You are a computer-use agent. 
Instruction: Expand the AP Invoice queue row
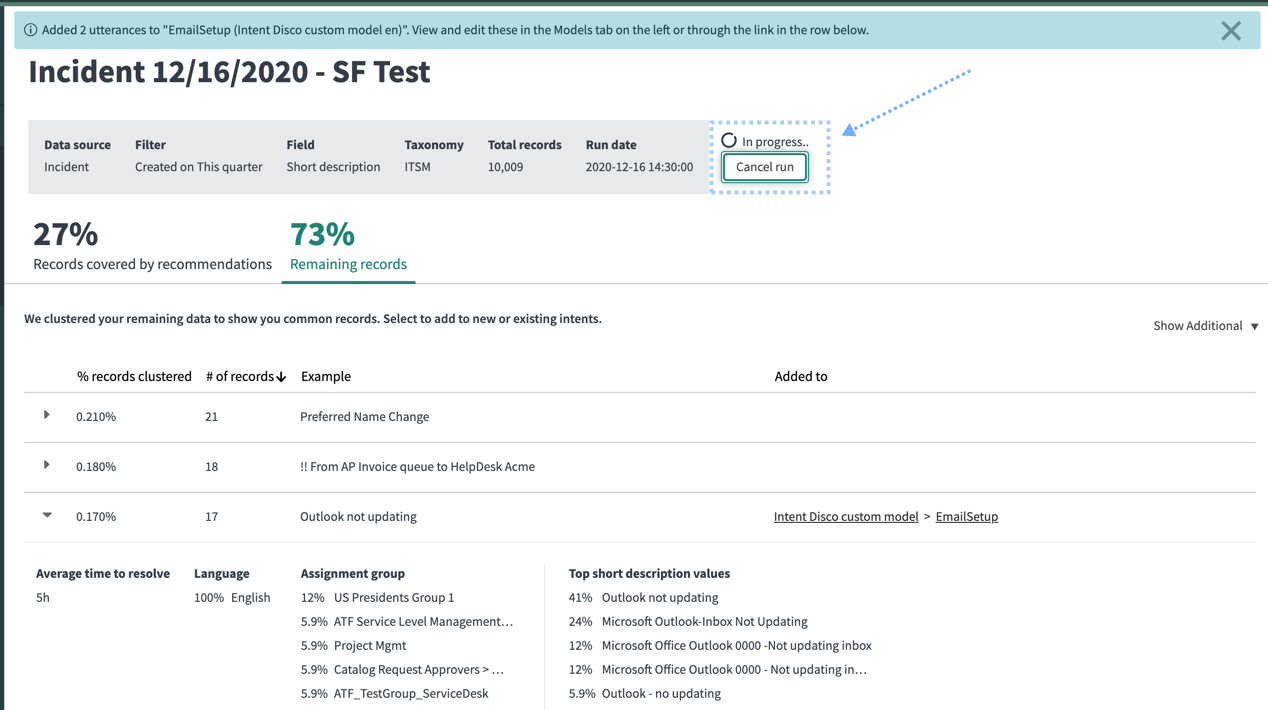point(47,465)
